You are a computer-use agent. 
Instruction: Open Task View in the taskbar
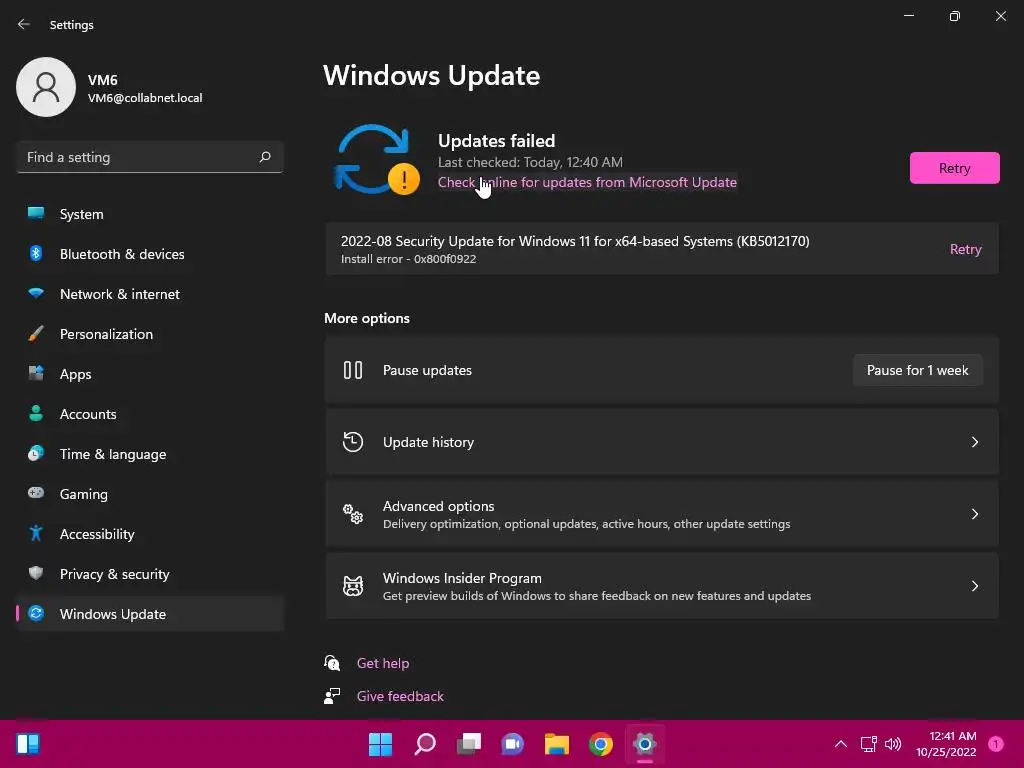pos(468,744)
